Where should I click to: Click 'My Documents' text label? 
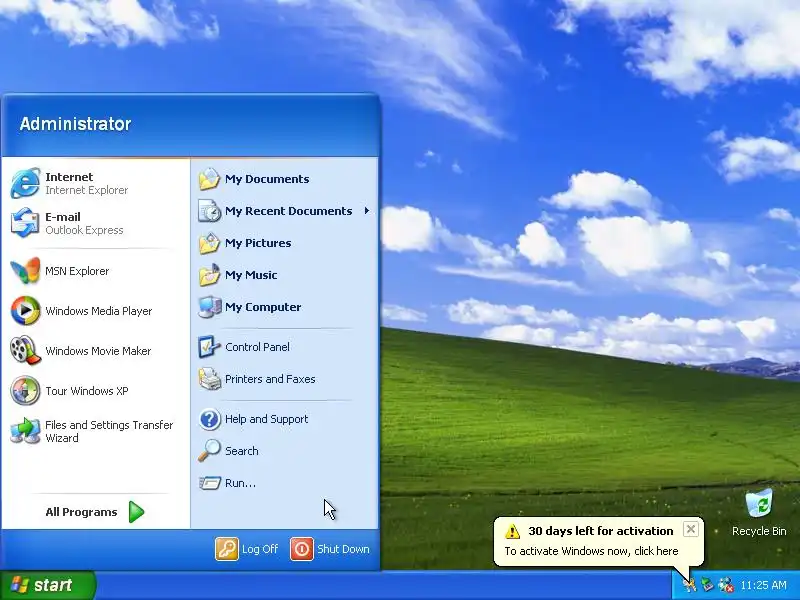tap(267, 179)
